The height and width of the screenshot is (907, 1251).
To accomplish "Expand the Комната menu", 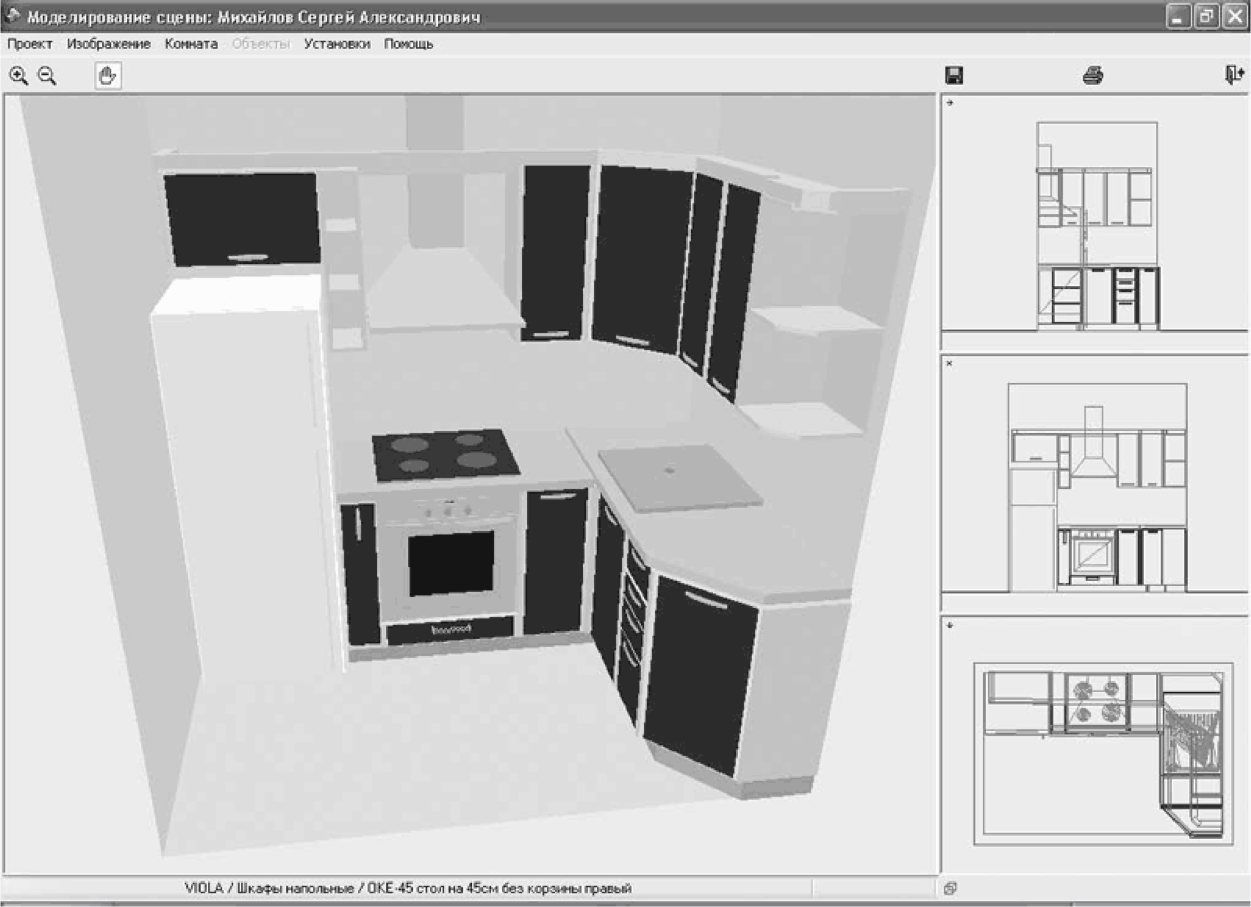I will click(191, 44).
